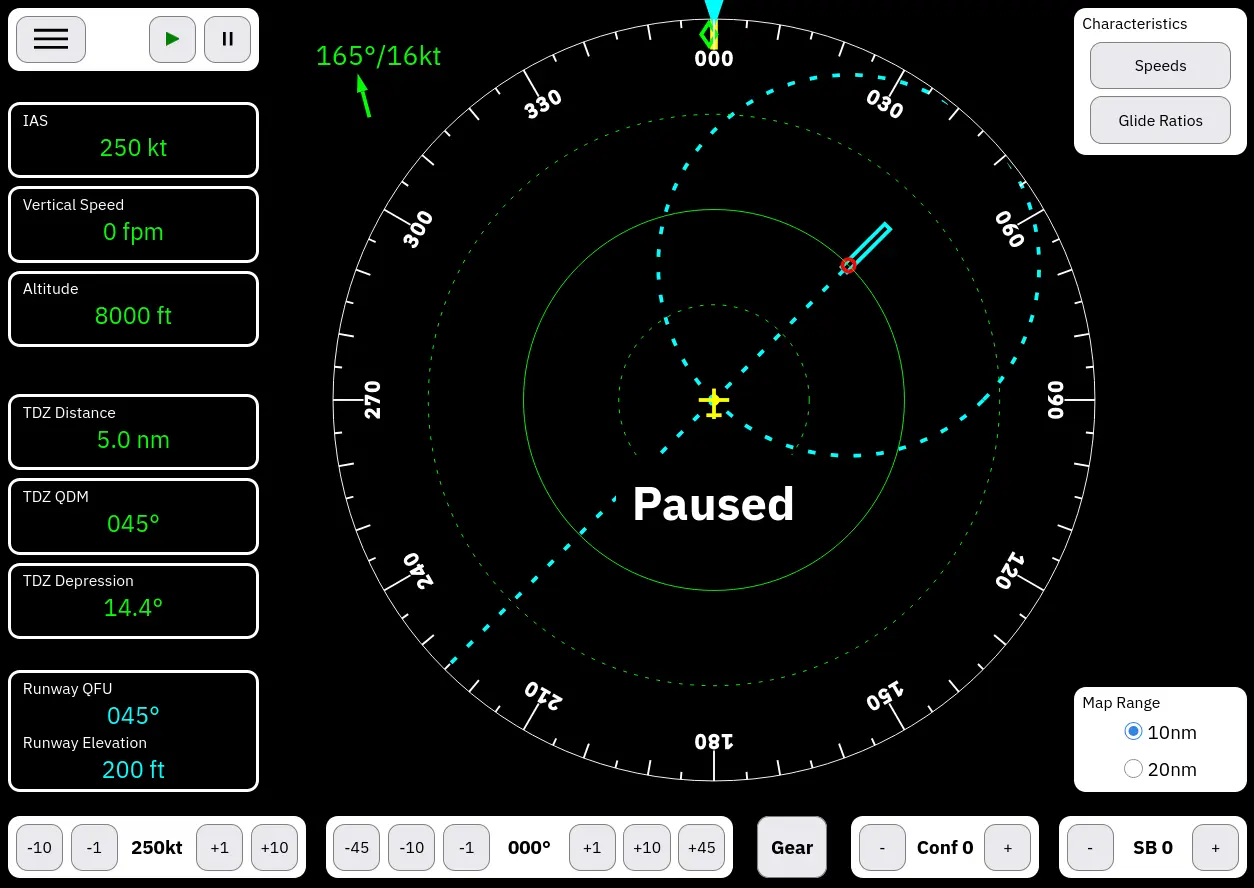Click the SB 0 label

(1153, 847)
